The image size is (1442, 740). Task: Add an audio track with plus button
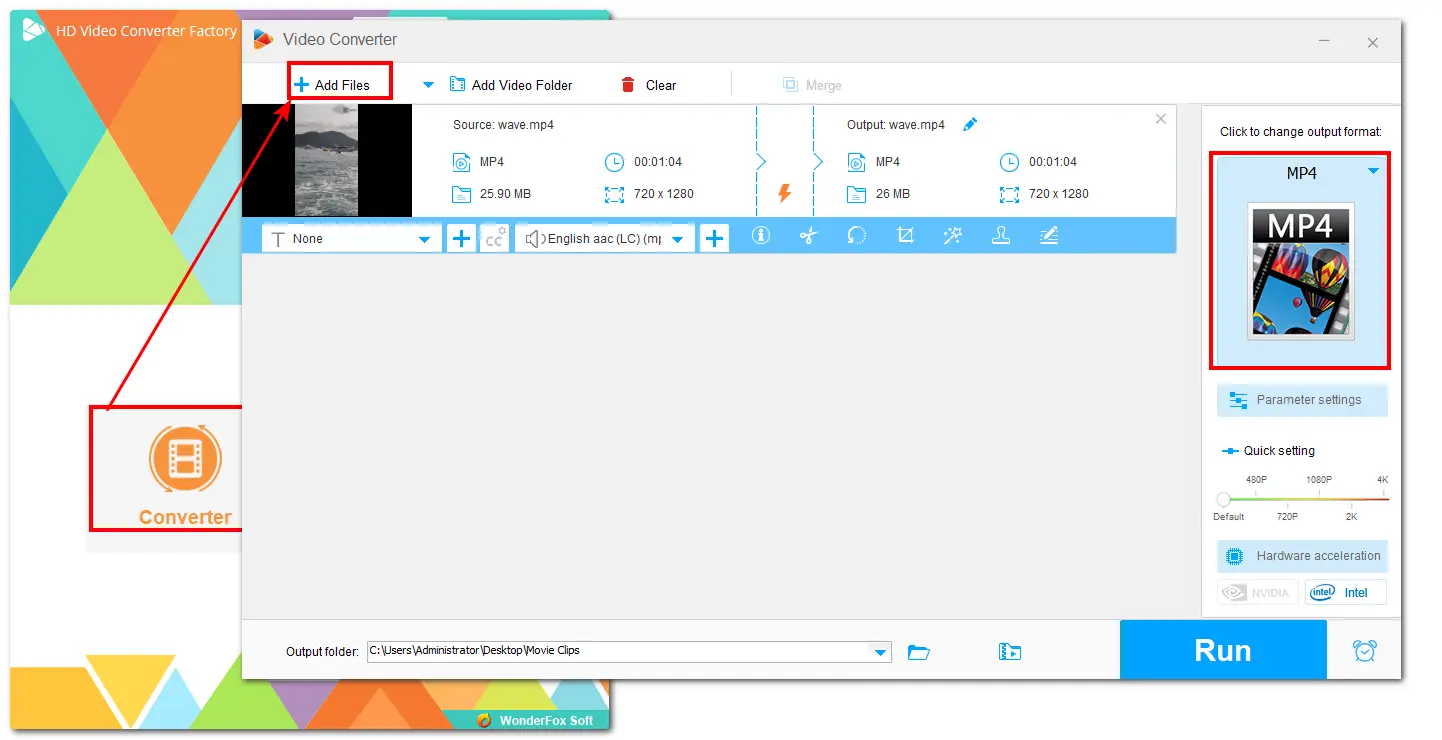click(x=714, y=239)
